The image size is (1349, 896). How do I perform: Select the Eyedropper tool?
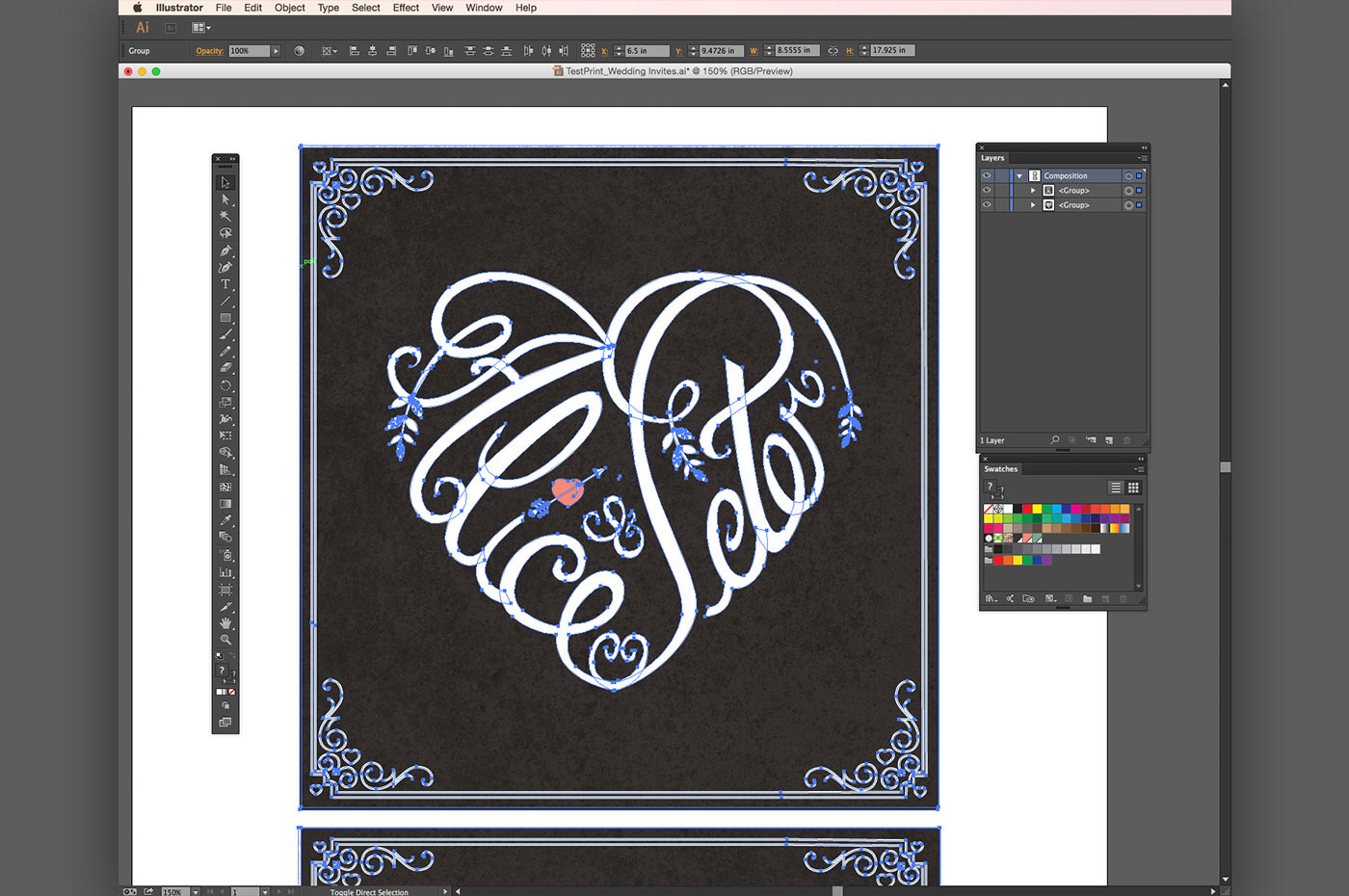(225, 520)
